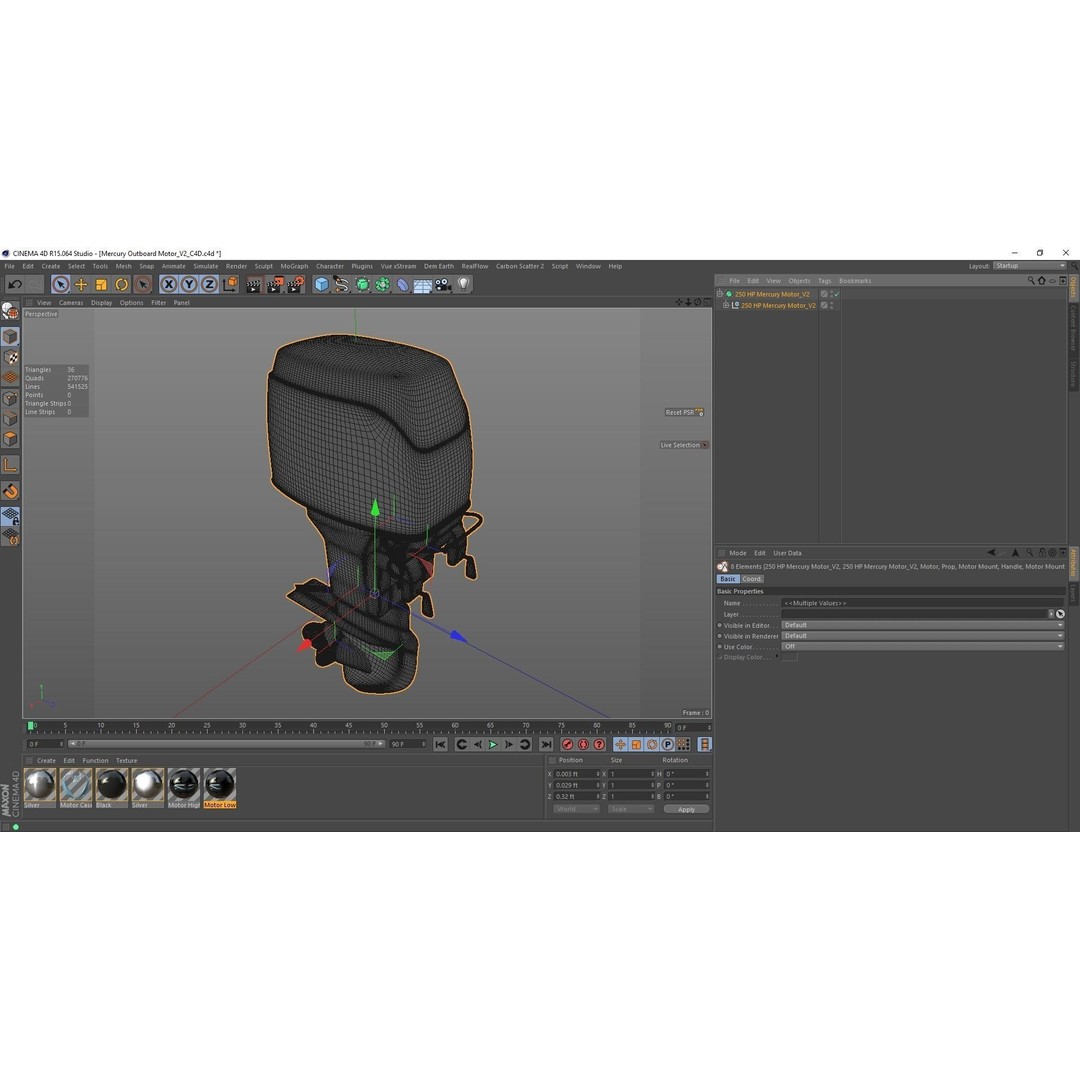Viewport: 1080px width, 1080px height.
Task: Open the Sculpt menu
Action: click(263, 267)
